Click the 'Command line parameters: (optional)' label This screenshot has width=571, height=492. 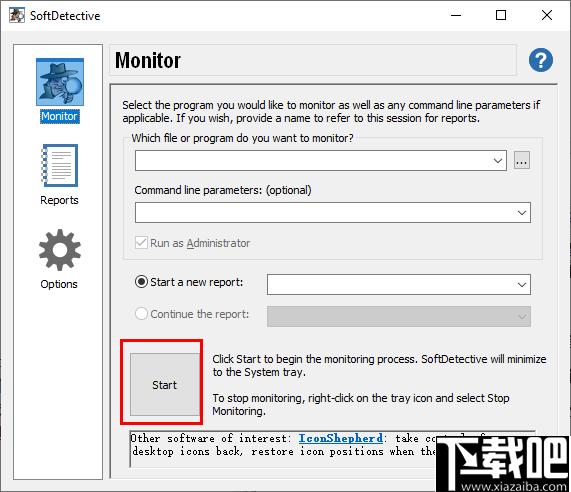click(x=223, y=190)
